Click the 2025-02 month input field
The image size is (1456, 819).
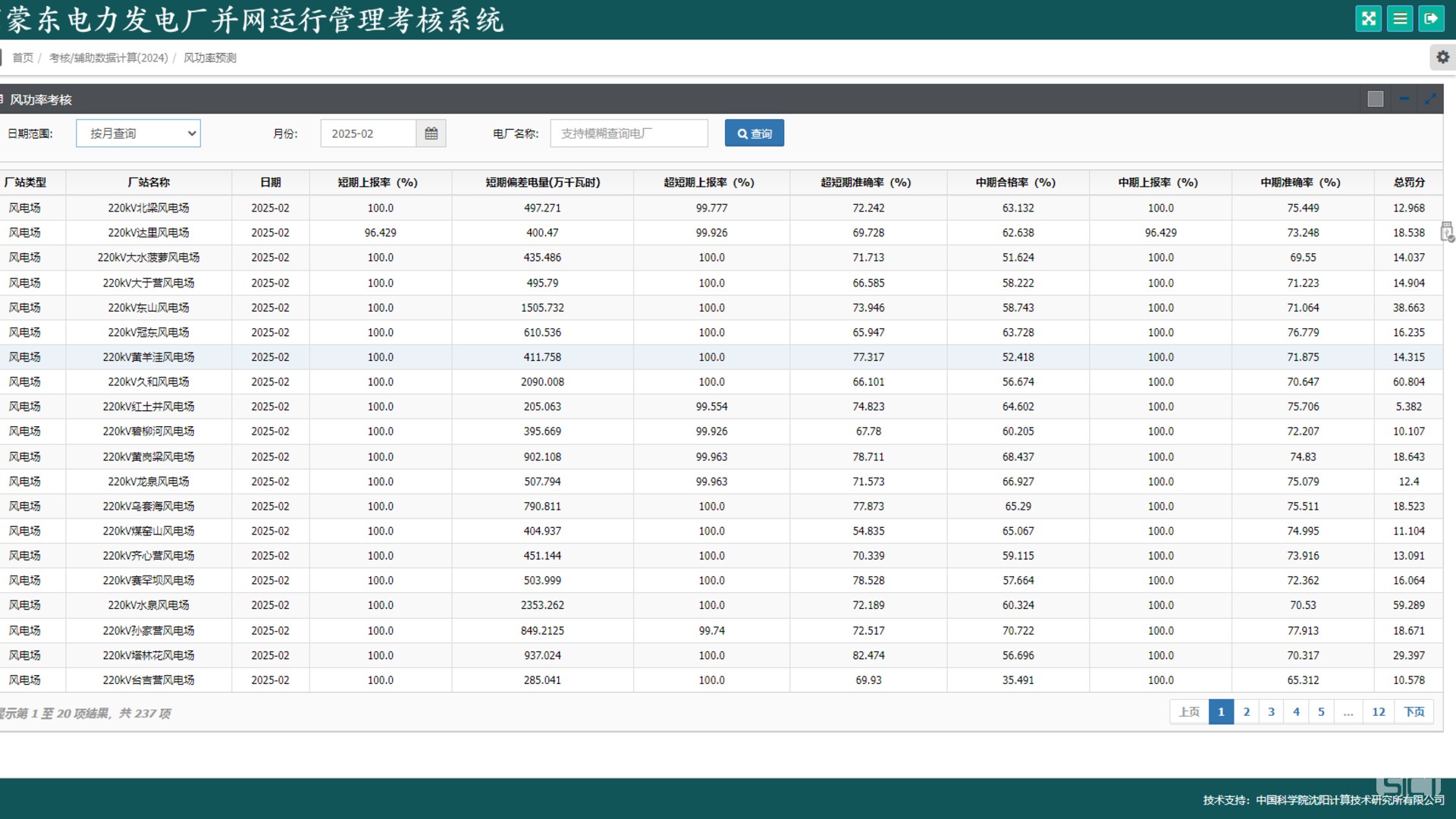point(369,133)
